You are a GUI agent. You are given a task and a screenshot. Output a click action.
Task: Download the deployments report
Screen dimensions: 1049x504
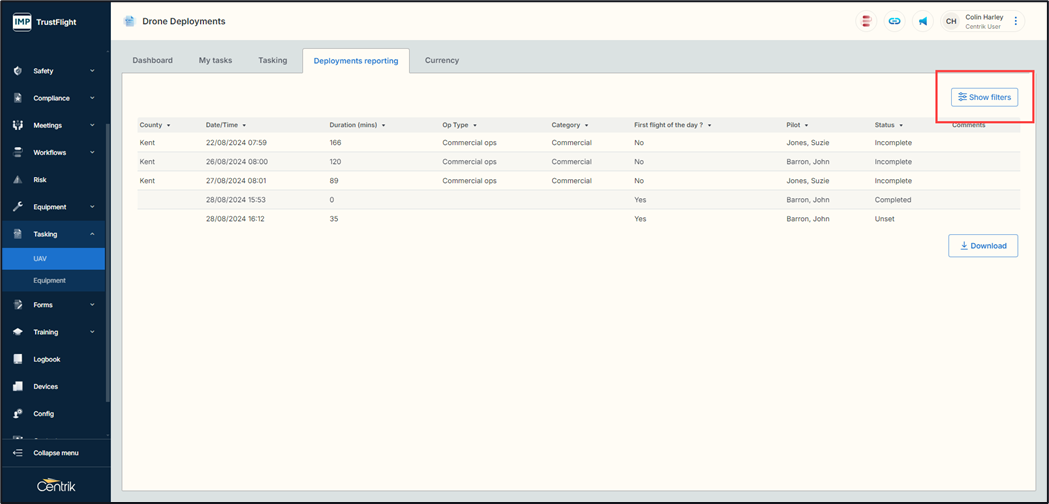pos(982,246)
